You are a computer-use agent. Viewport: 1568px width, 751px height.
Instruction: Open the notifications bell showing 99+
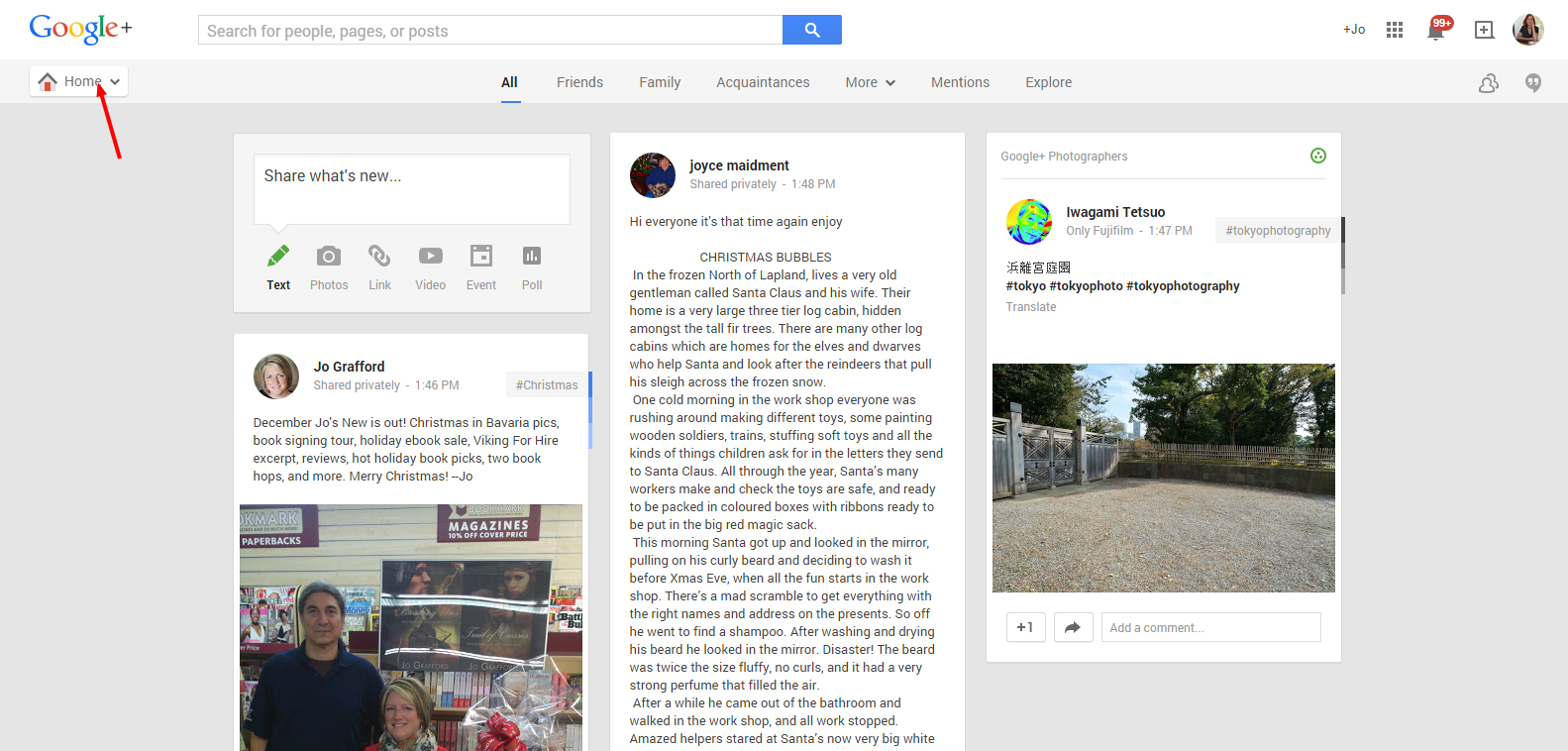click(1436, 30)
